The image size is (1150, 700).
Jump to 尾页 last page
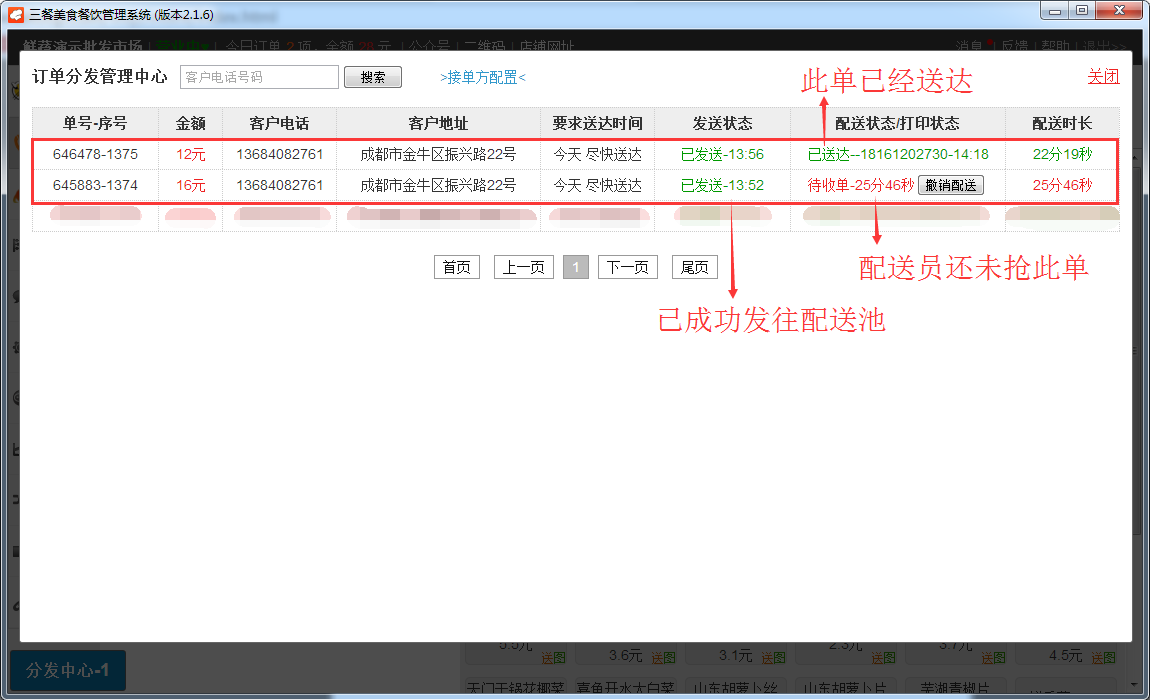tap(694, 267)
